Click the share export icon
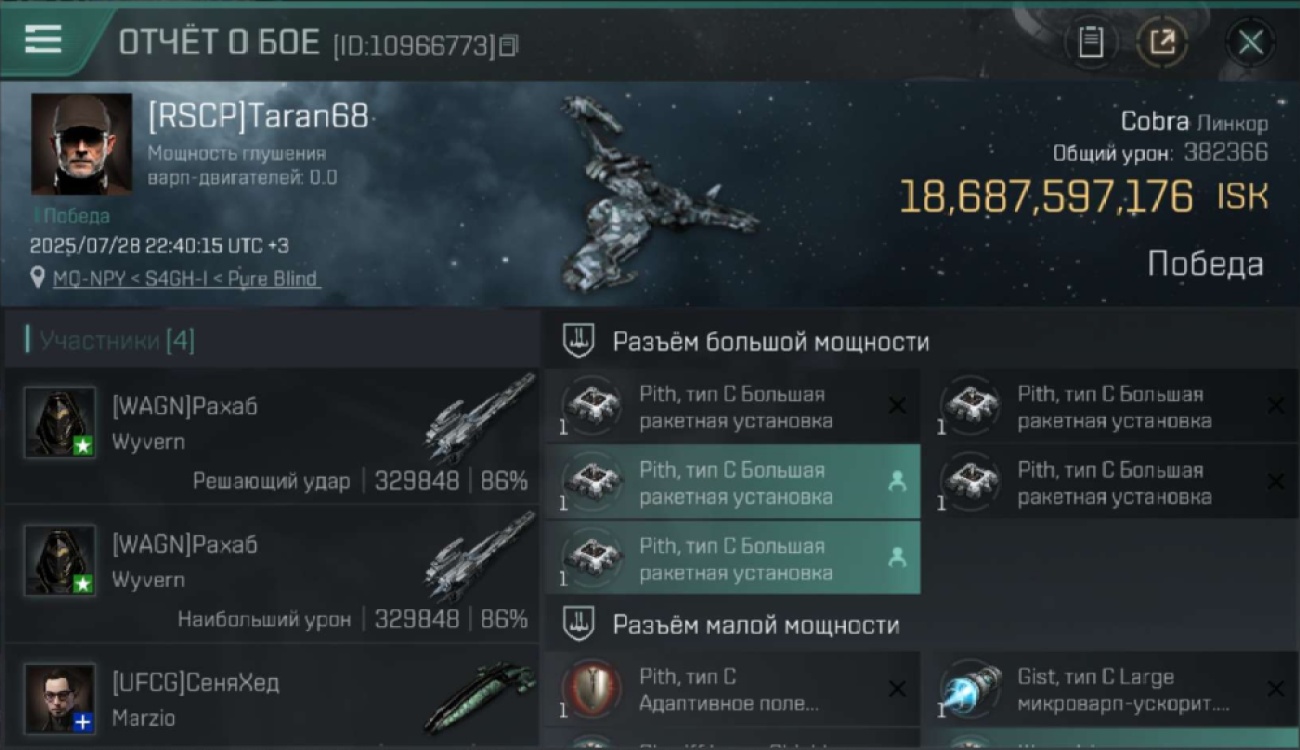 click(1162, 43)
